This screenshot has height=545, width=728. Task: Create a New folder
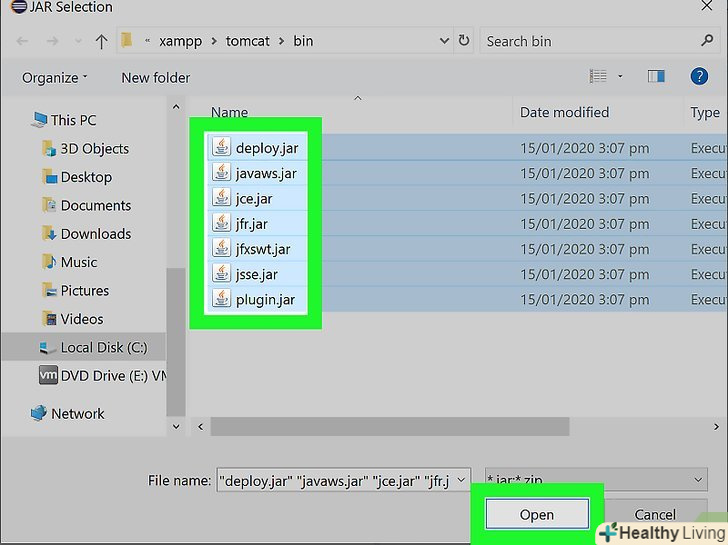(156, 78)
